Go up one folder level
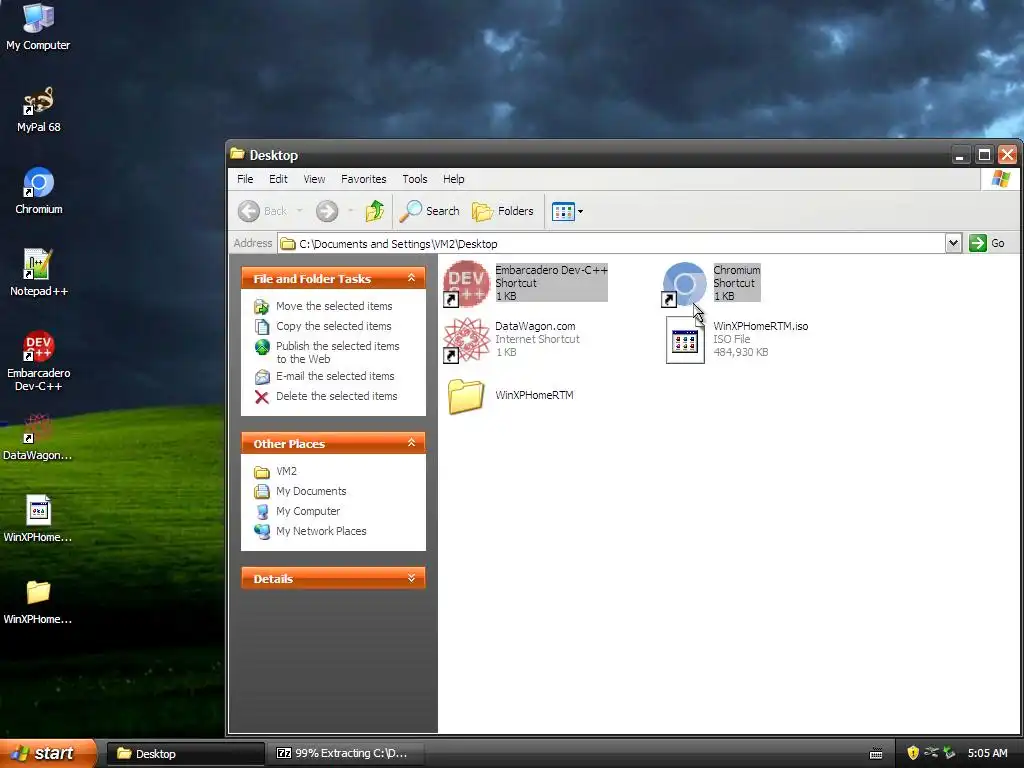 [x=374, y=211]
